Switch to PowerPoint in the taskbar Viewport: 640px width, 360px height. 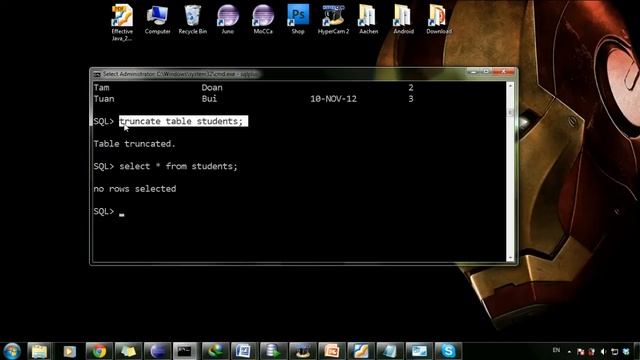332,351
